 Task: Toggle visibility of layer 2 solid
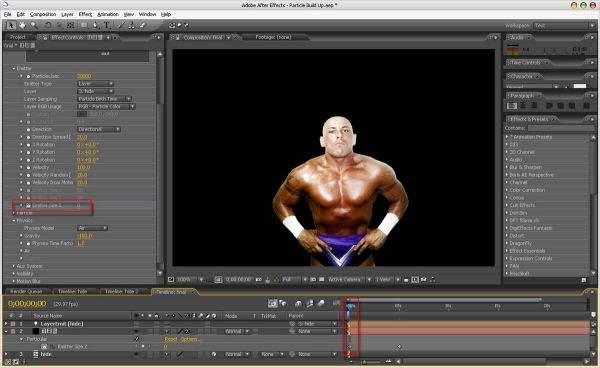pyautogui.click(x=136, y=331)
